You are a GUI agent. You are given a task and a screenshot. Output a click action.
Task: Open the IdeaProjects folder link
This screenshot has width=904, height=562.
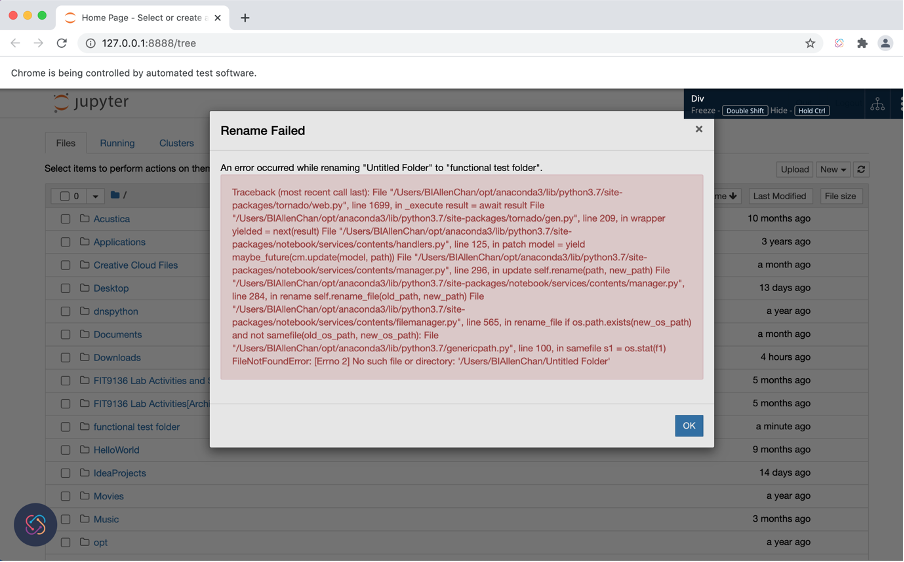[120, 473]
